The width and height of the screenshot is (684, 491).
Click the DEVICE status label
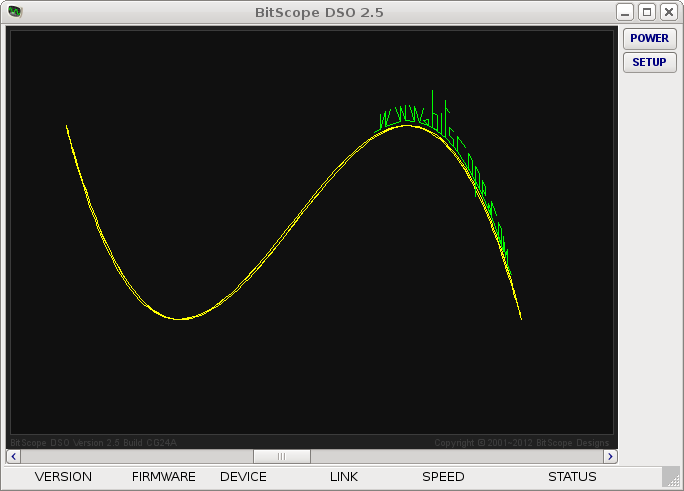tap(243, 477)
